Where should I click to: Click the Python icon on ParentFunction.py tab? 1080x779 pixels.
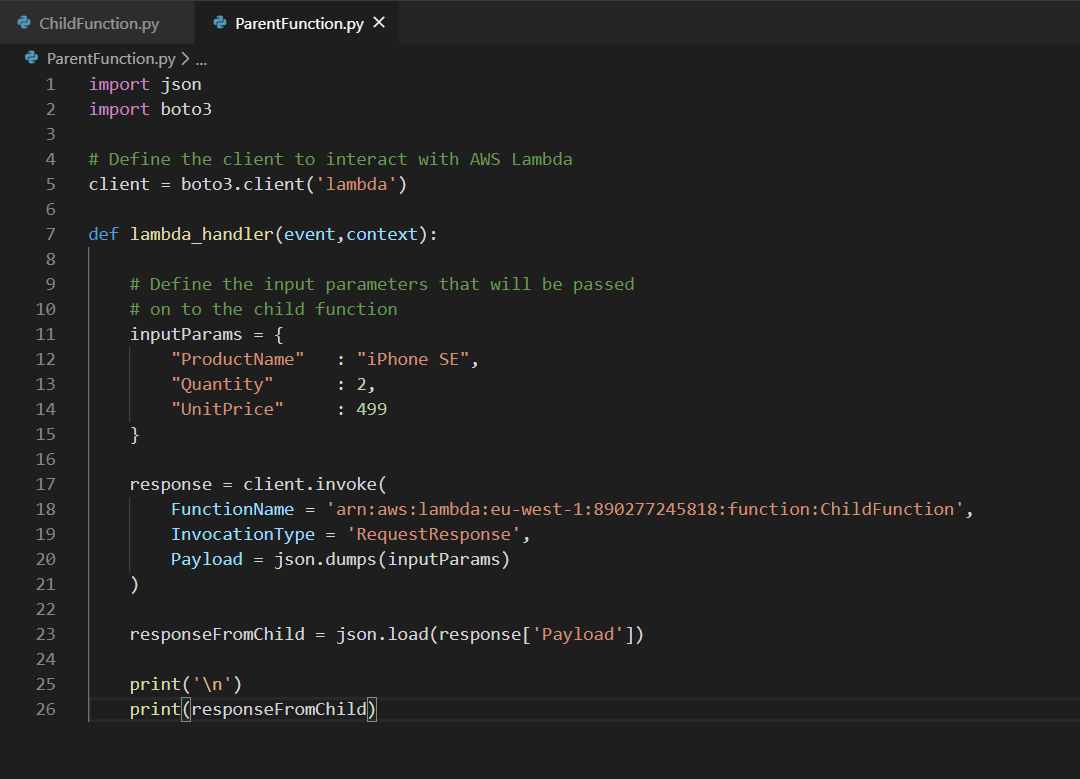(x=220, y=23)
